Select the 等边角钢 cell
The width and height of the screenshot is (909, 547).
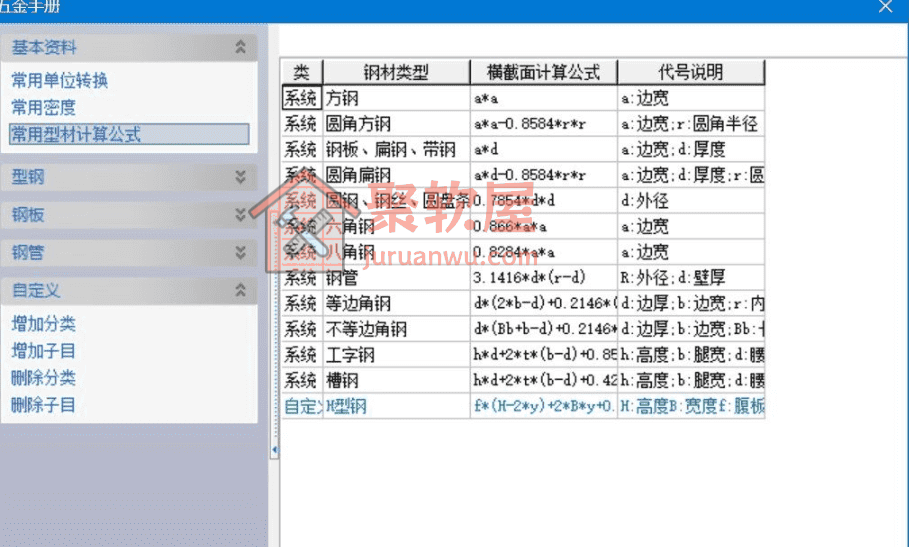point(396,303)
